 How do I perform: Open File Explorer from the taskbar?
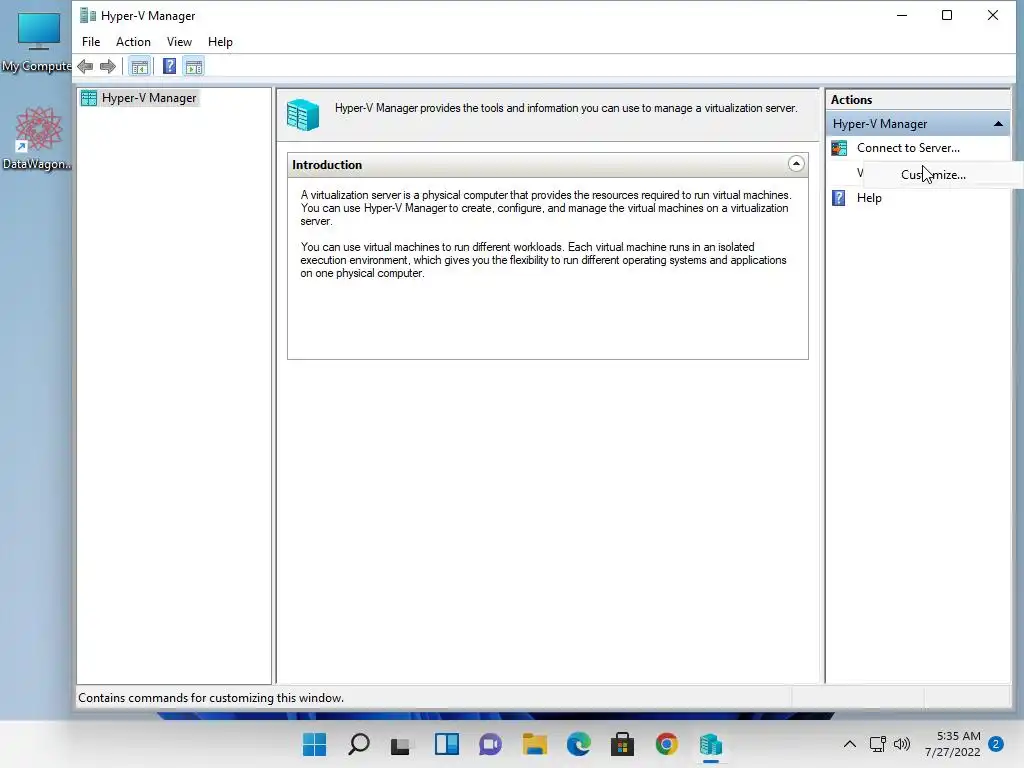(534, 744)
